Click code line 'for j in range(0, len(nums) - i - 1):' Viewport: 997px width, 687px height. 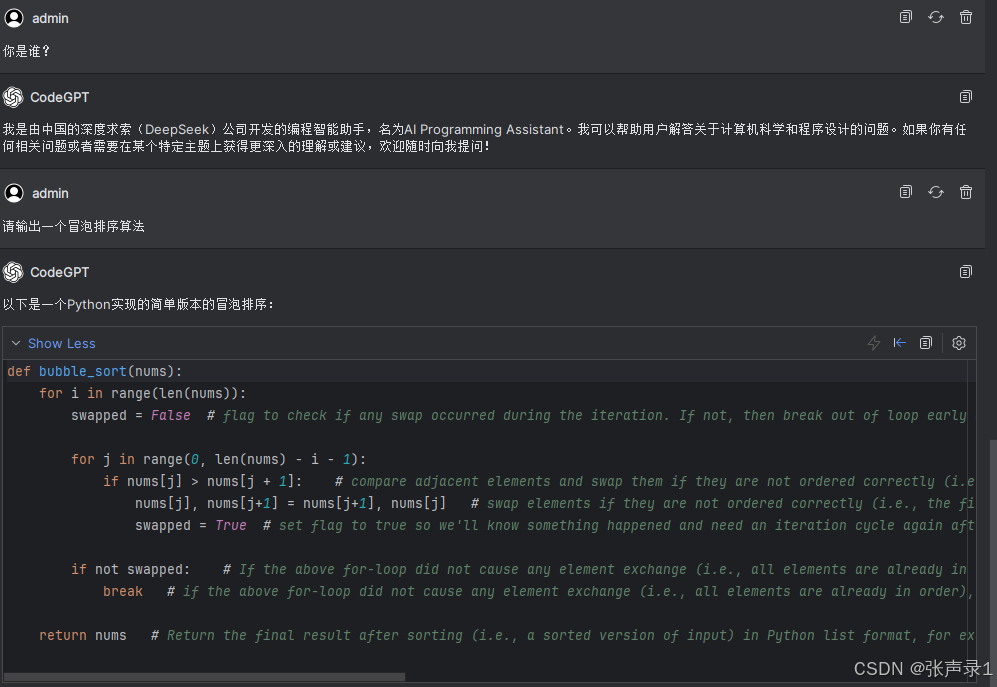[219, 459]
